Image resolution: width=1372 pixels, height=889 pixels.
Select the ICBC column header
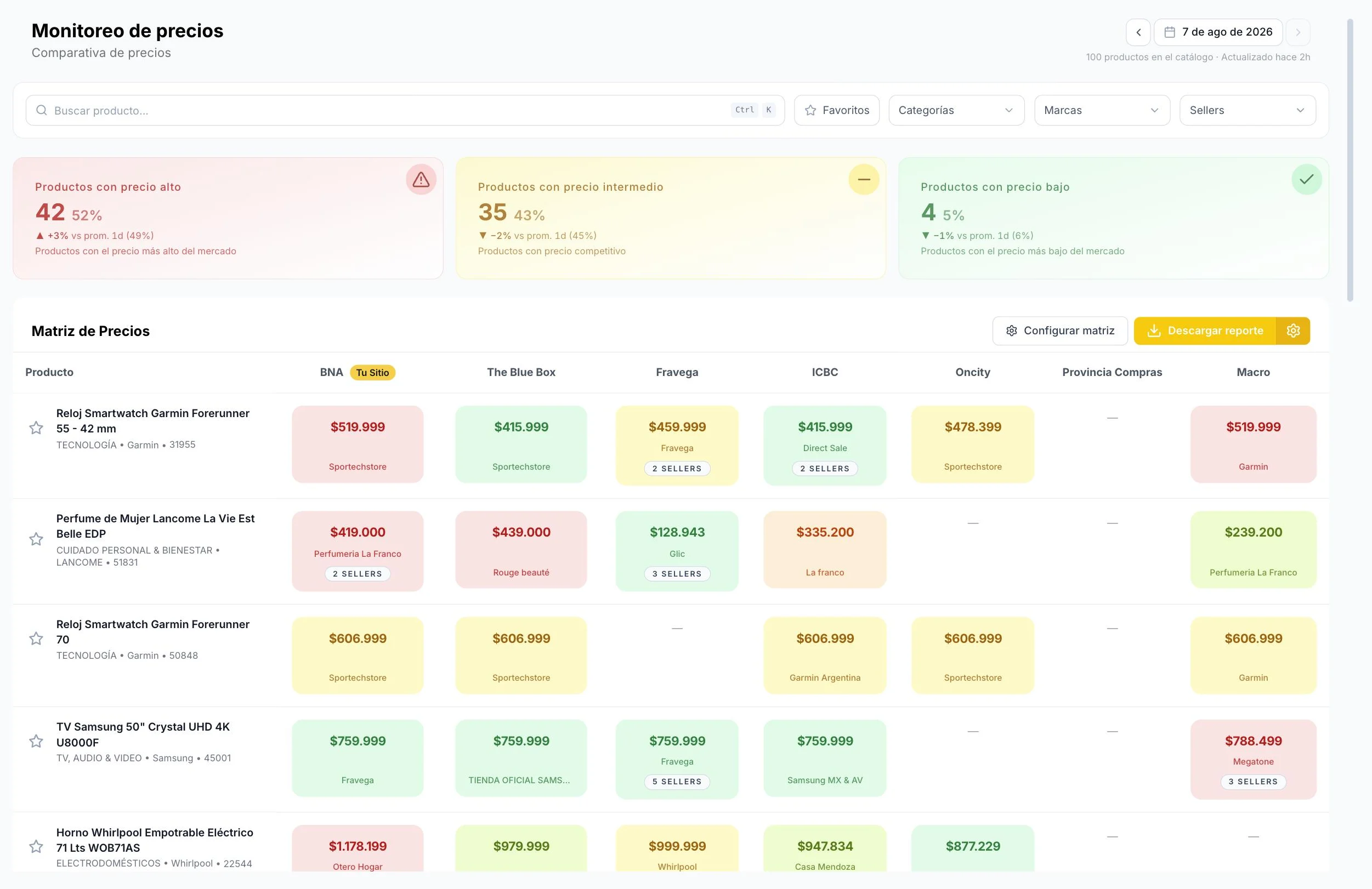(825, 372)
